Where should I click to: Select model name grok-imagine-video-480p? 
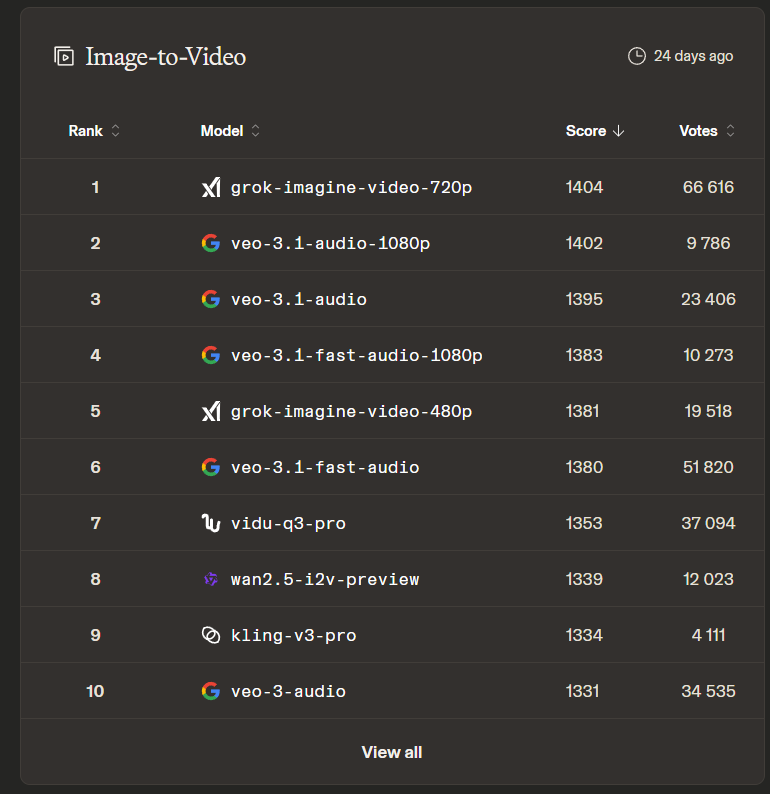click(x=351, y=411)
